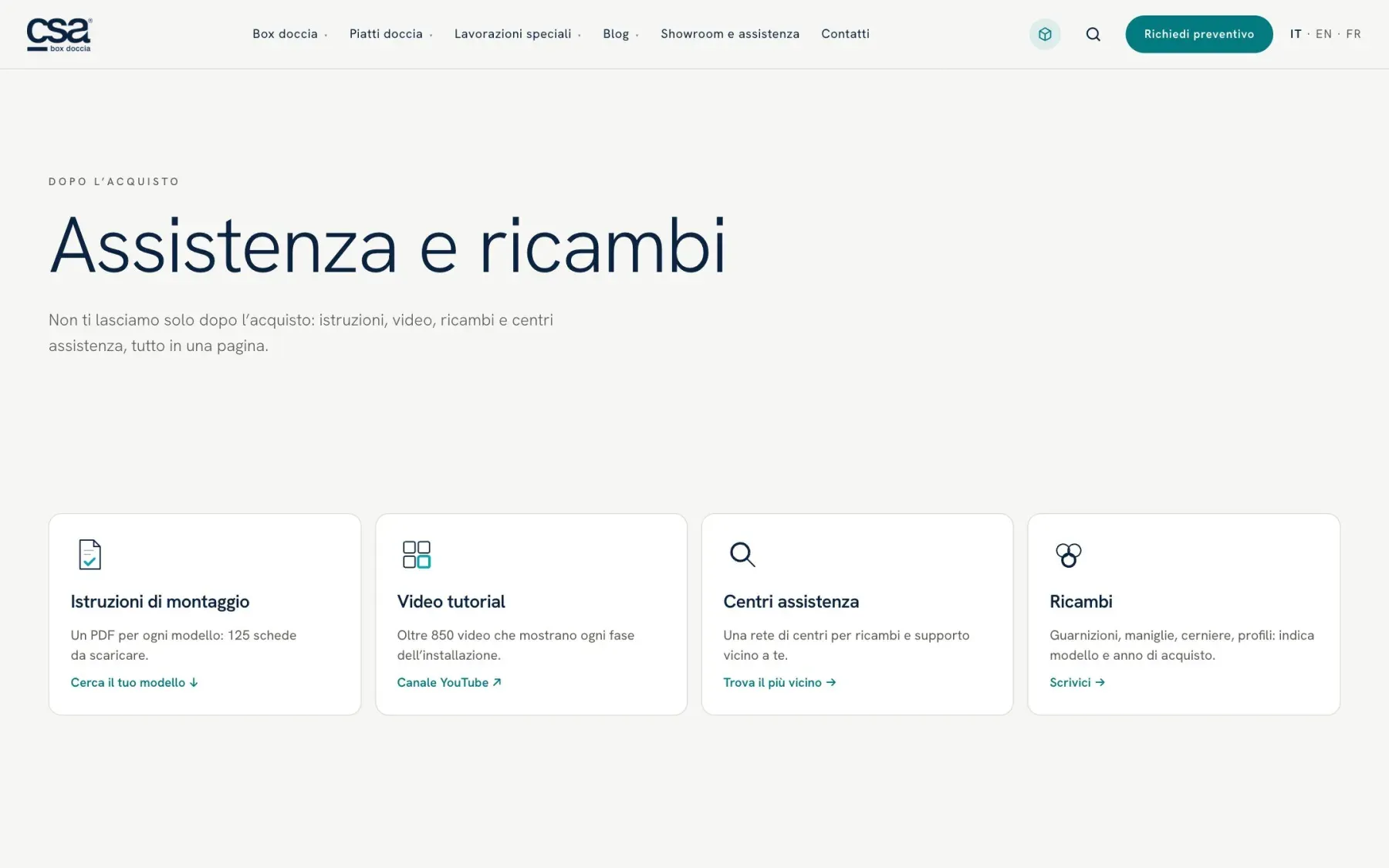This screenshot has height=868, width=1389.
Task: Click the Ricambi card heading
Action: 1080,602
